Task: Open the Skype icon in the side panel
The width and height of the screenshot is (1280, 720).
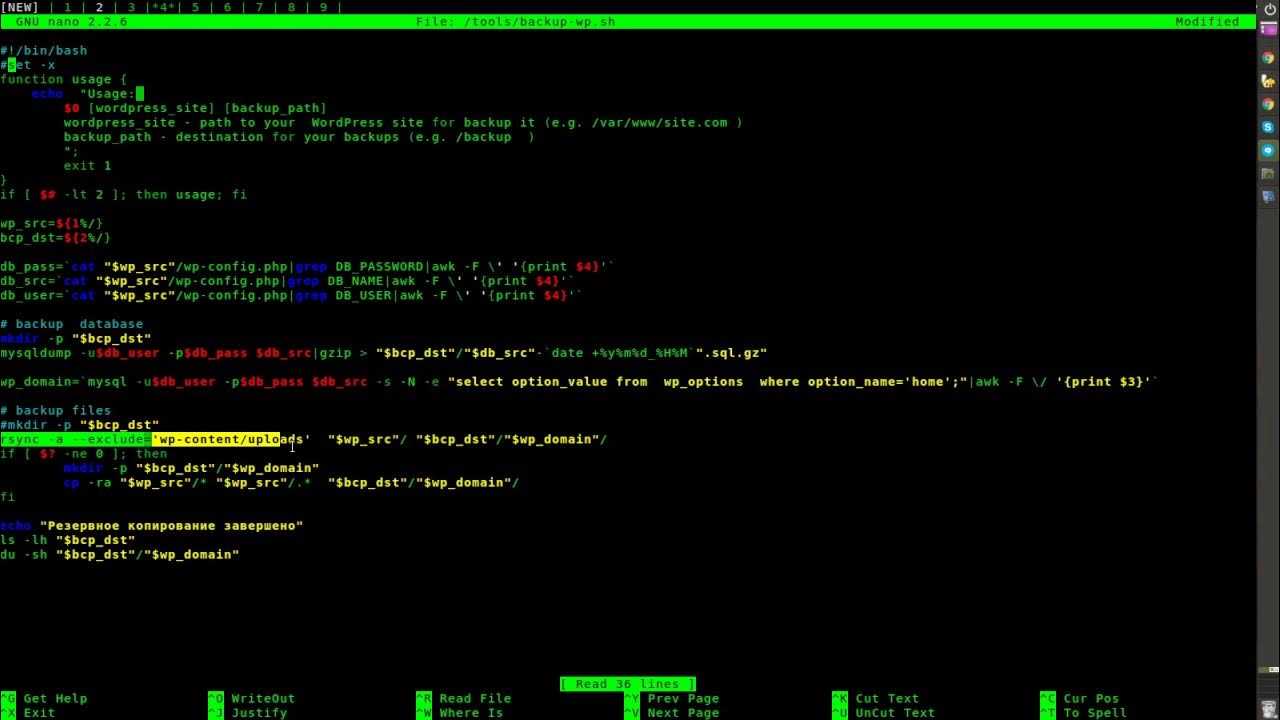Action: [1268, 127]
